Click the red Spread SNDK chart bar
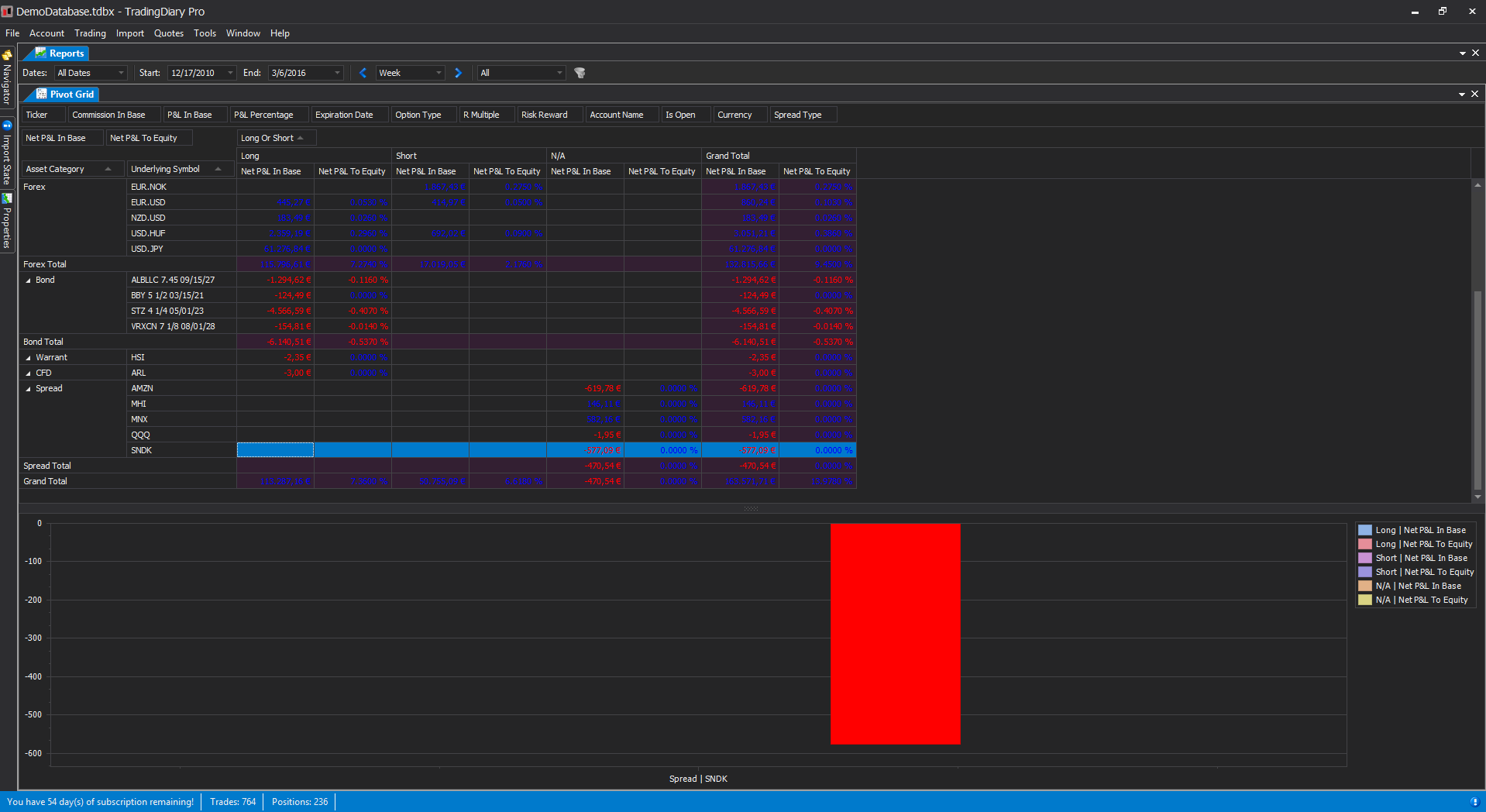Screen dimensions: 1486x812 tap(895, 634)
